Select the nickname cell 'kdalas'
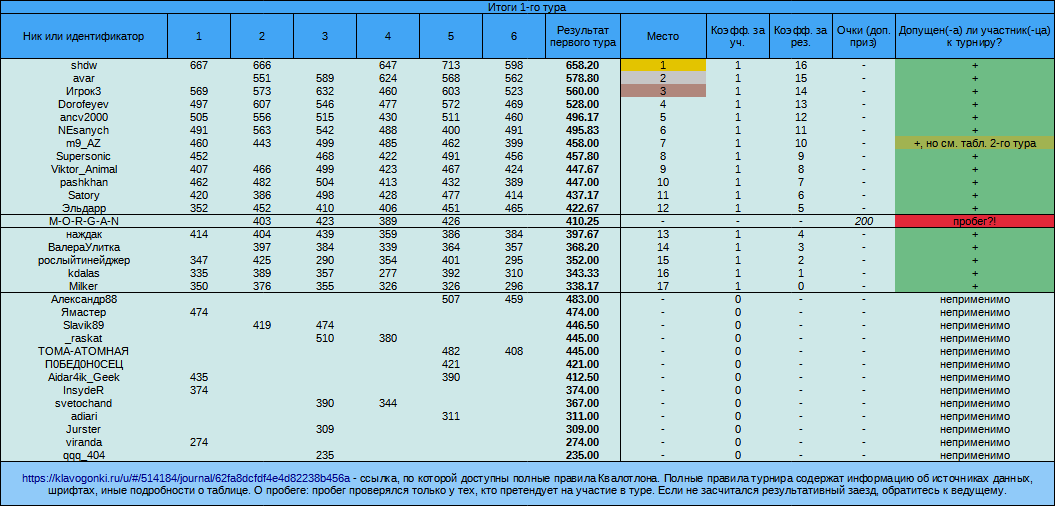Viewport: 1055px width, 506px height. point(83,273)
